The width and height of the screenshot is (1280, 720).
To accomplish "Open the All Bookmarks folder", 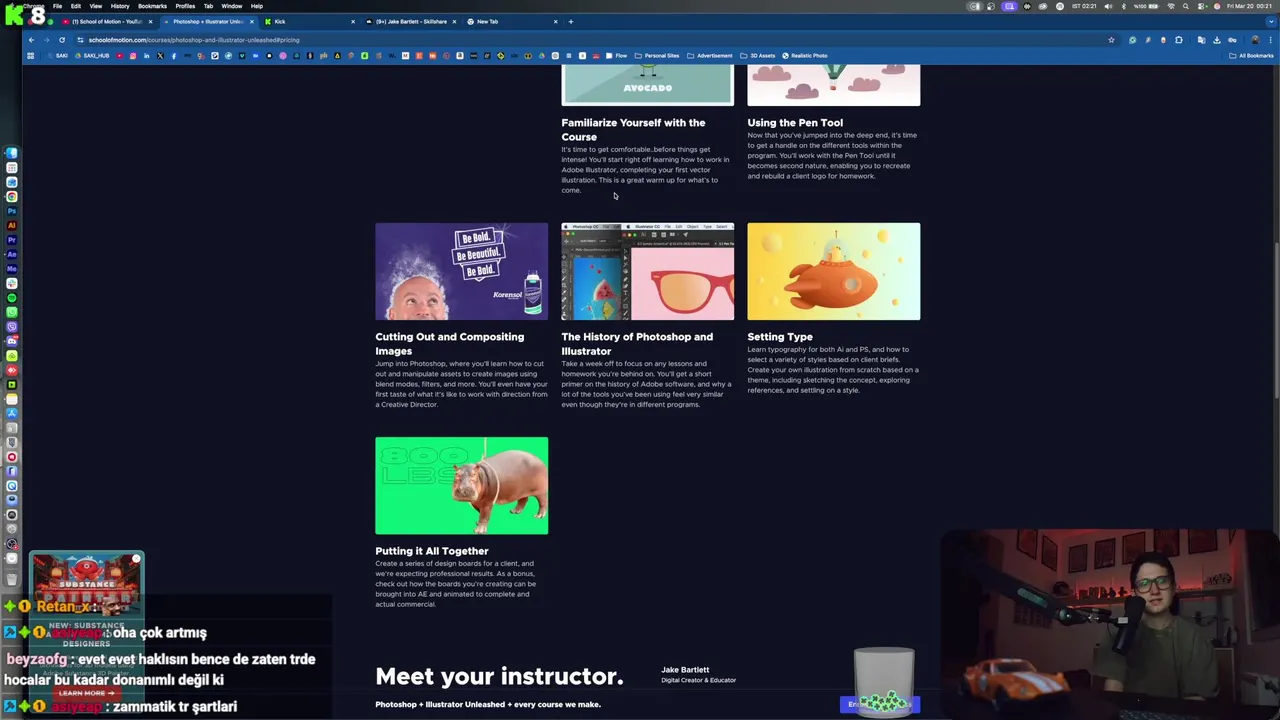I will tap(1251, 55).
